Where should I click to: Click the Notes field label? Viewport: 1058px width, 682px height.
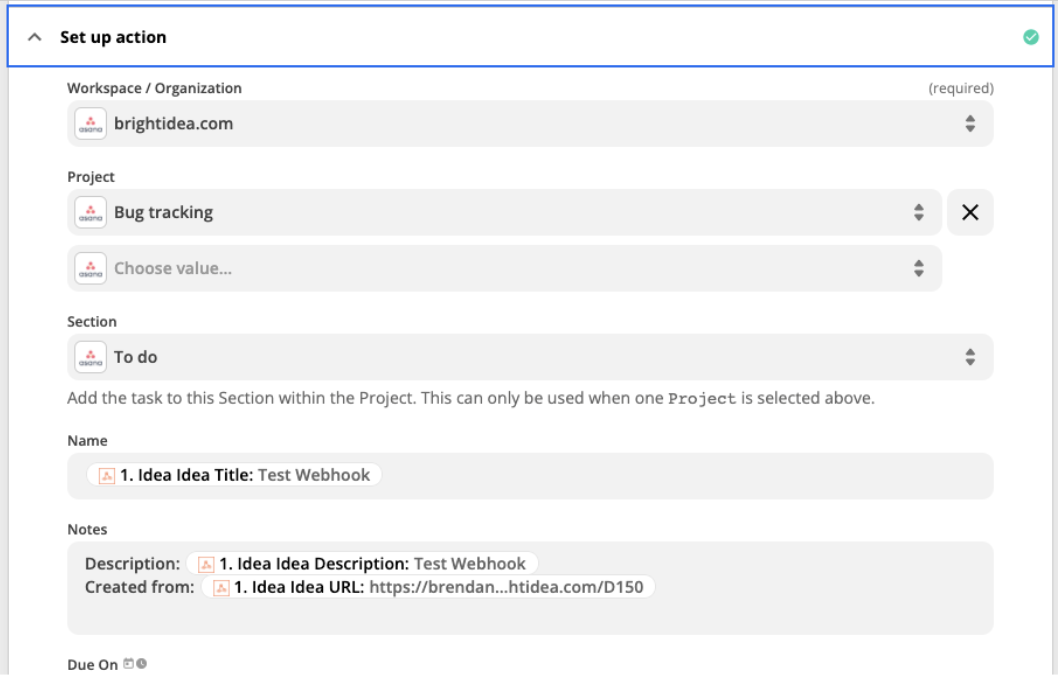tap(87, 530)
